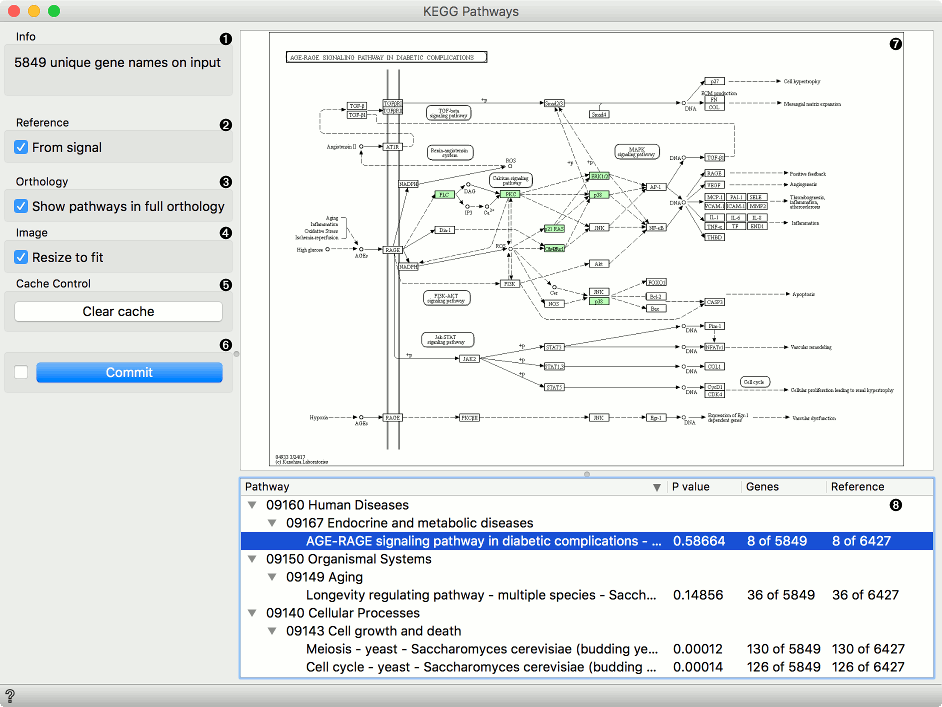Collapse the 09149 Aging branch

pos(272,577)
